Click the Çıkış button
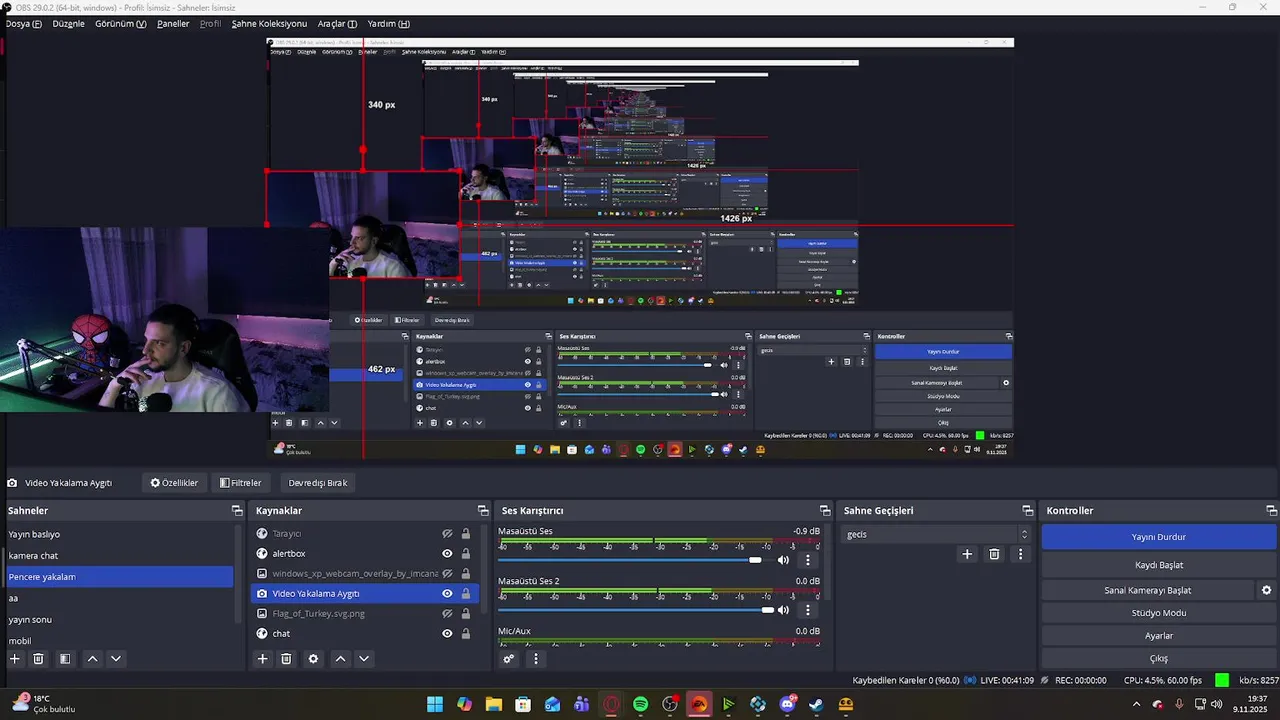This screenshot has width=1280, height=720. pos(1159,659)
